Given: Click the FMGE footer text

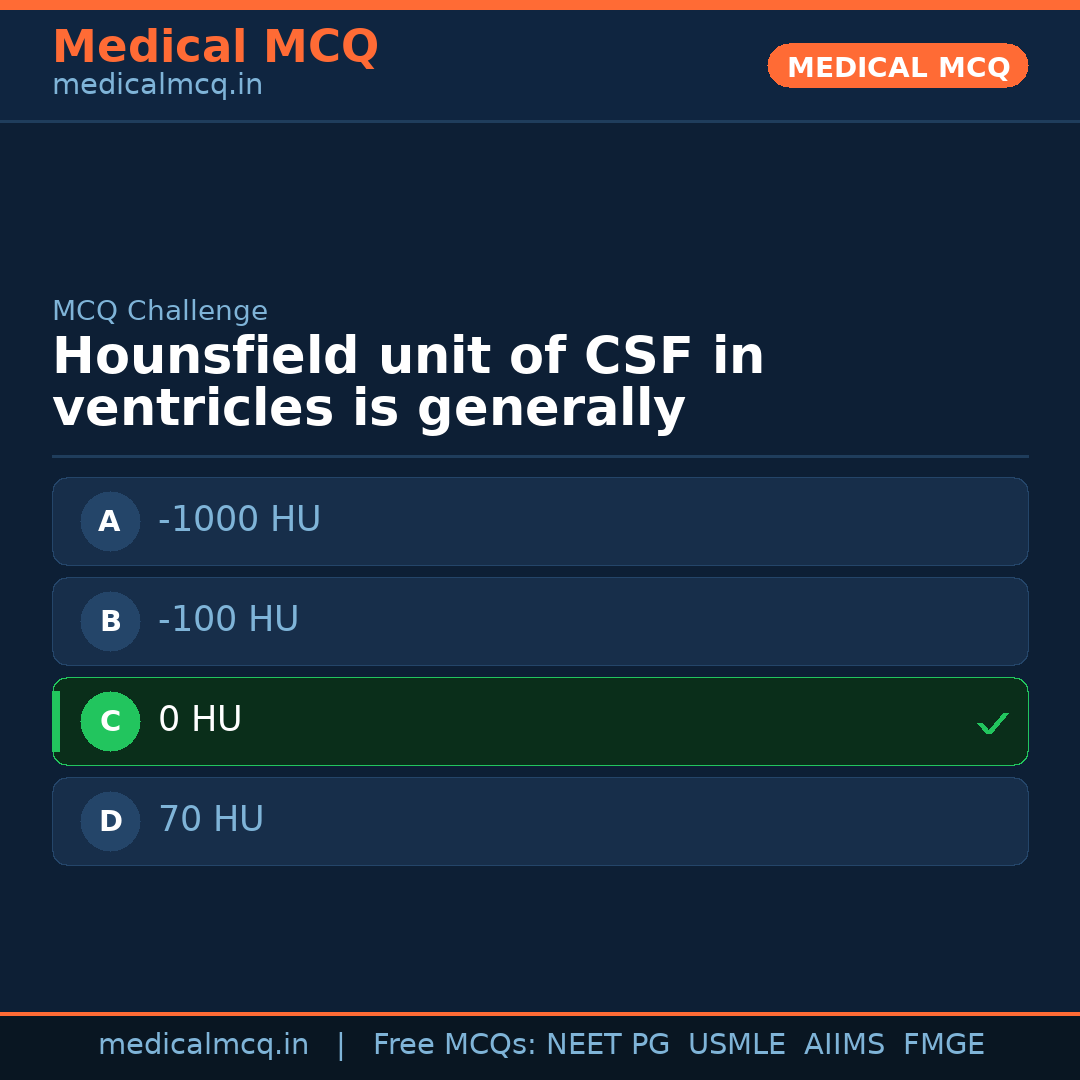Looking at the screenshot, I should click(x=943, y=1045).
